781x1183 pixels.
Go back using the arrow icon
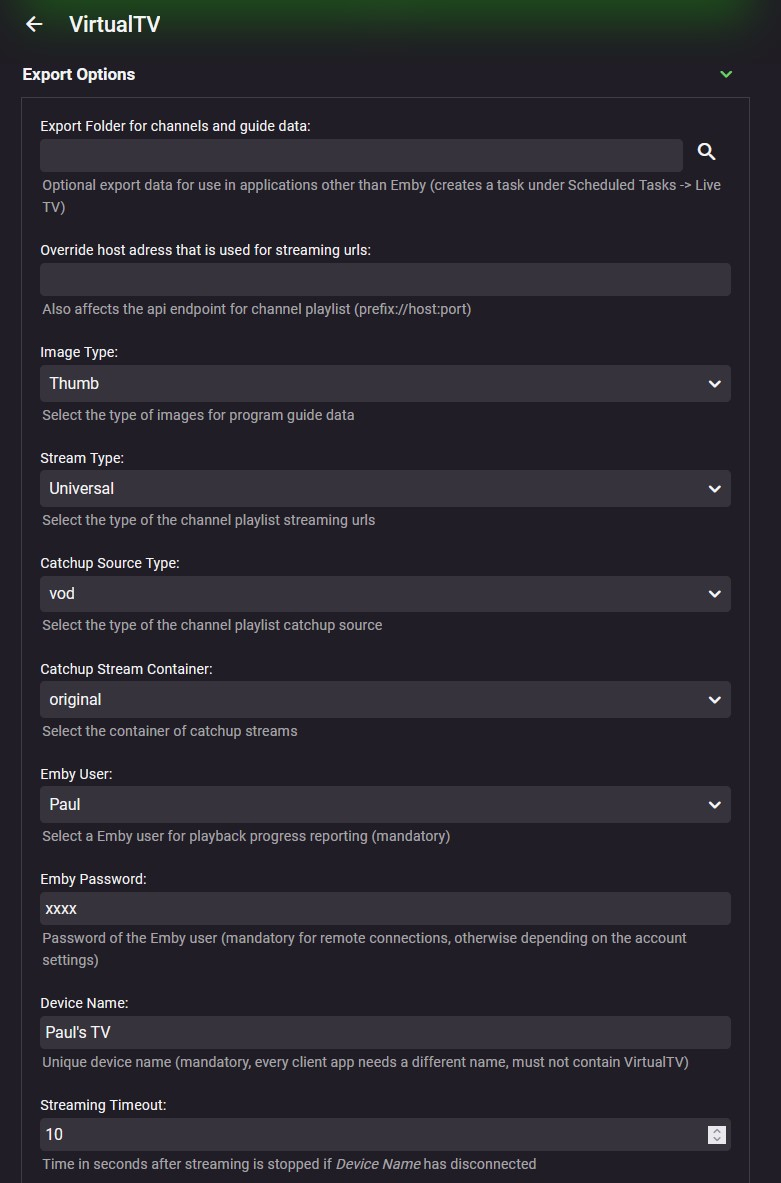34,24
